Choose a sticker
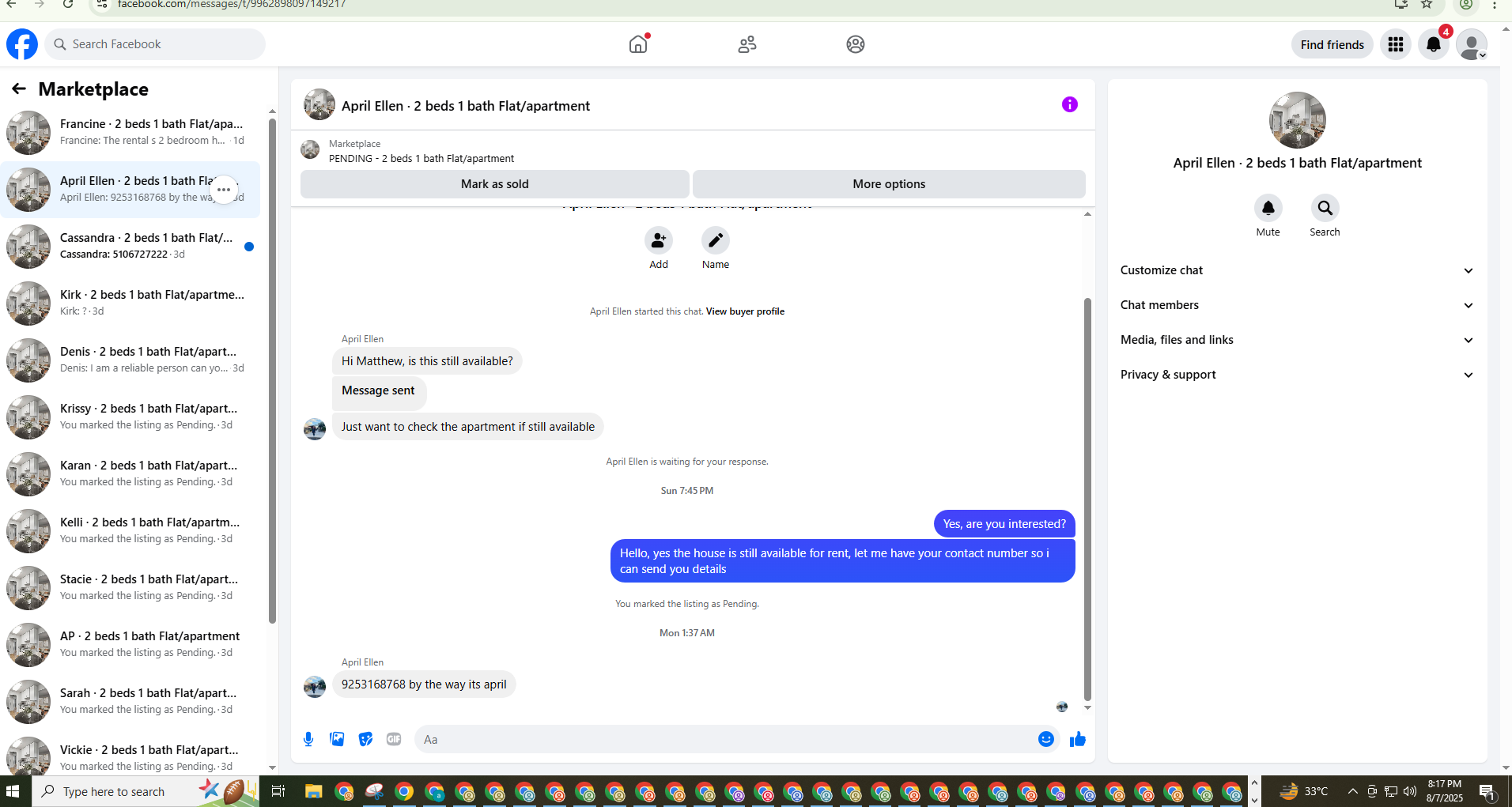Screen dimensions: 1512x807 pyautogui.click(x=365, y=739)
